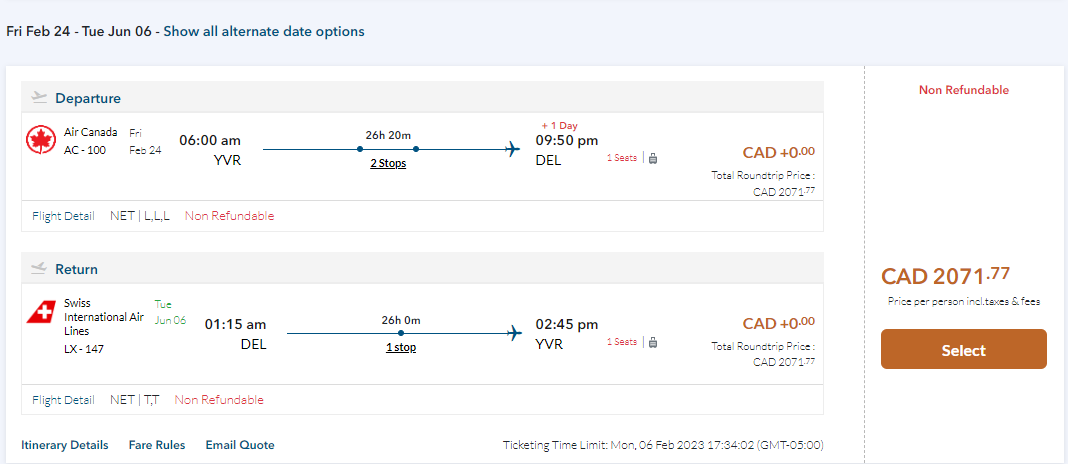Click the departure Non Refundable label
The height and width of the screenshot is (464, 1068).
point(229,216)
